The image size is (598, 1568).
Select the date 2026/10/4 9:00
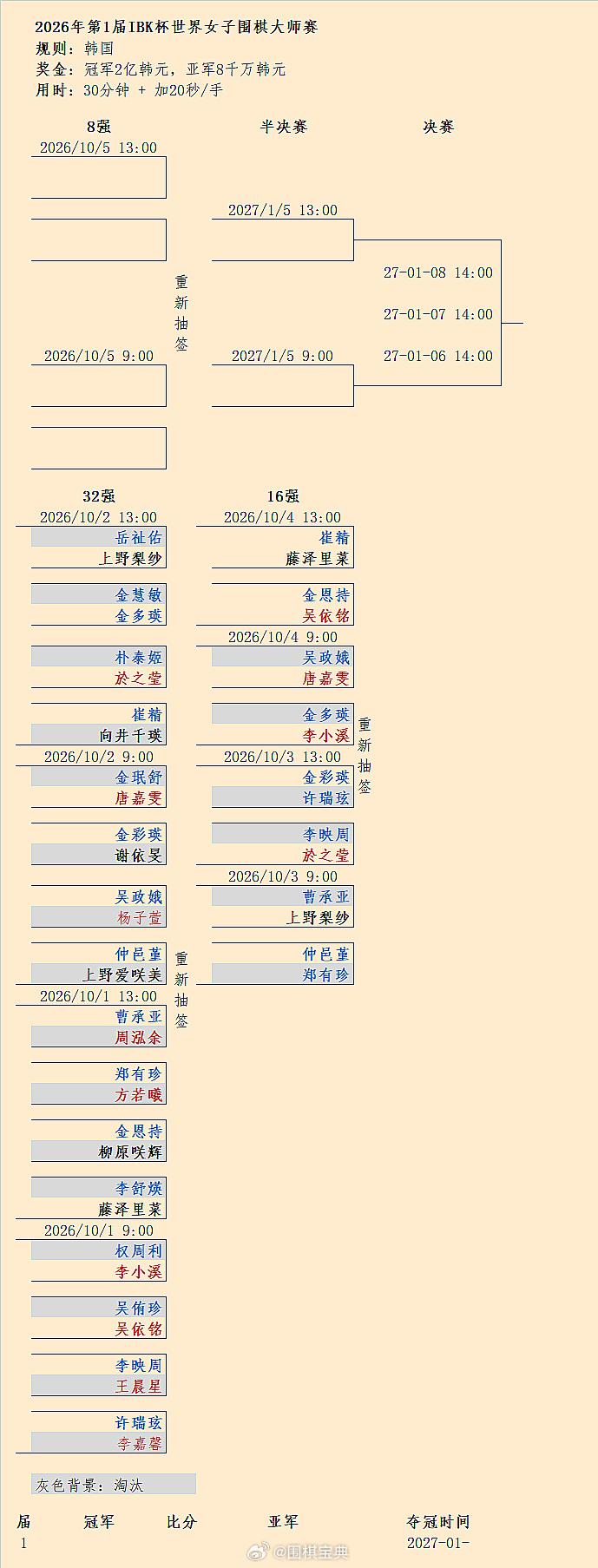283,638
